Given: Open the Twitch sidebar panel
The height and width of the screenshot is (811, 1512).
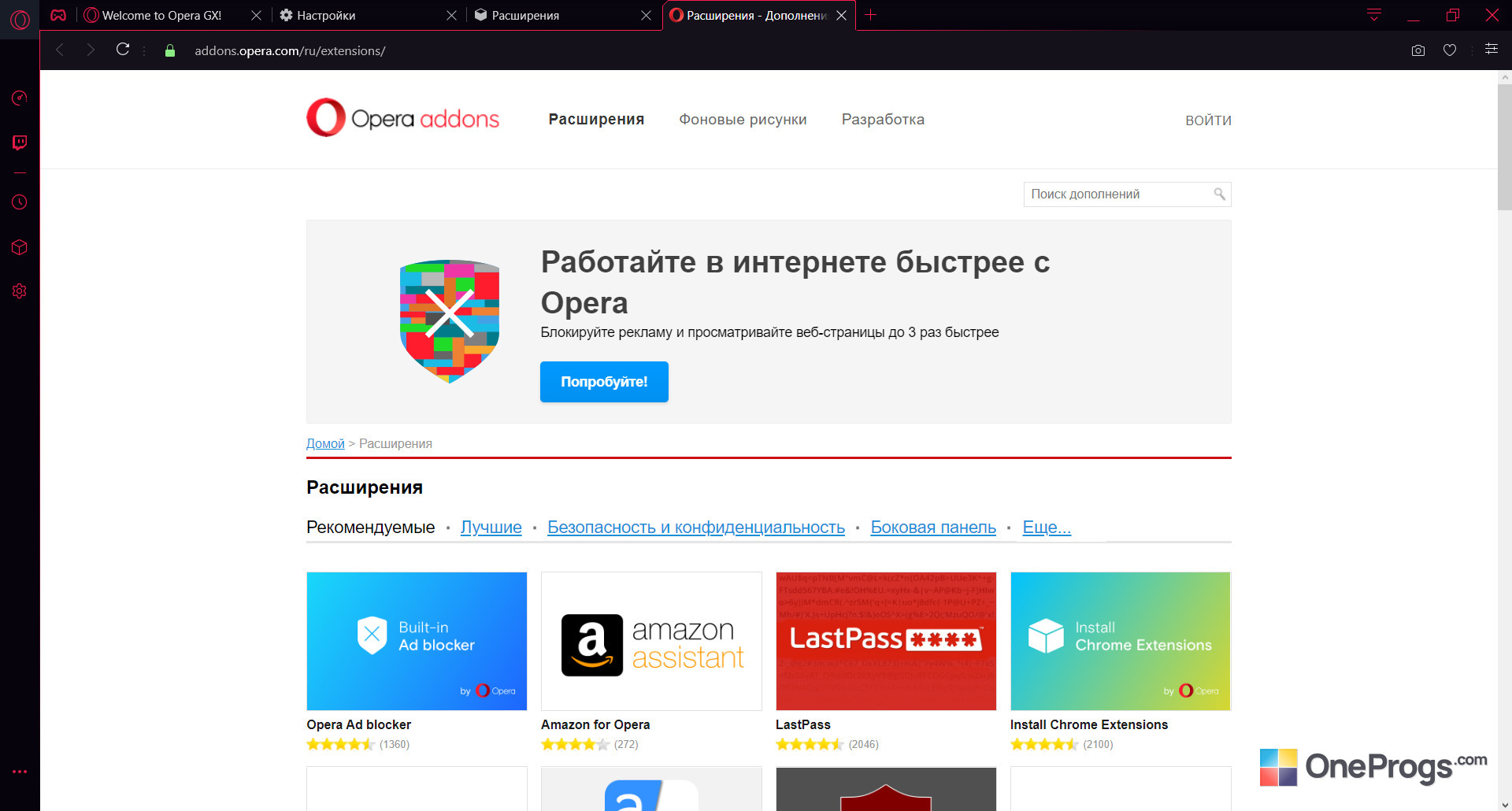Looking at the screenshot, I should click(20, 143).
